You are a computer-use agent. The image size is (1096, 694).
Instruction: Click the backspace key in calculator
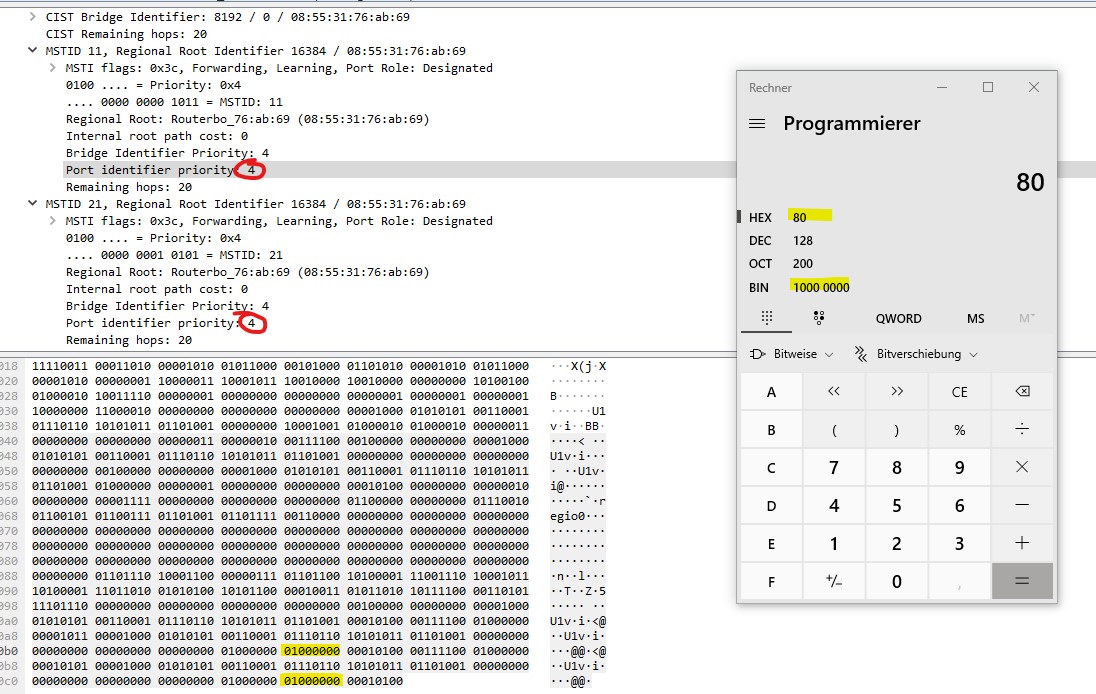pos(1022,391)
